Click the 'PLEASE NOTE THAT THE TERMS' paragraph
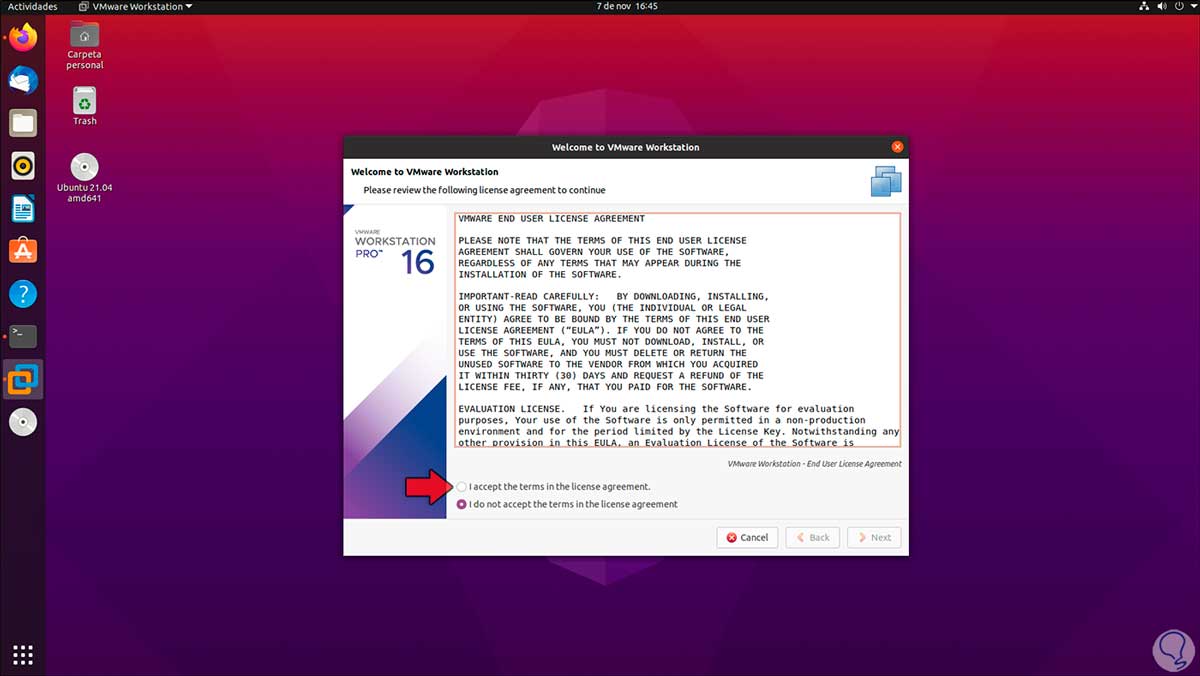 point(602,257)
